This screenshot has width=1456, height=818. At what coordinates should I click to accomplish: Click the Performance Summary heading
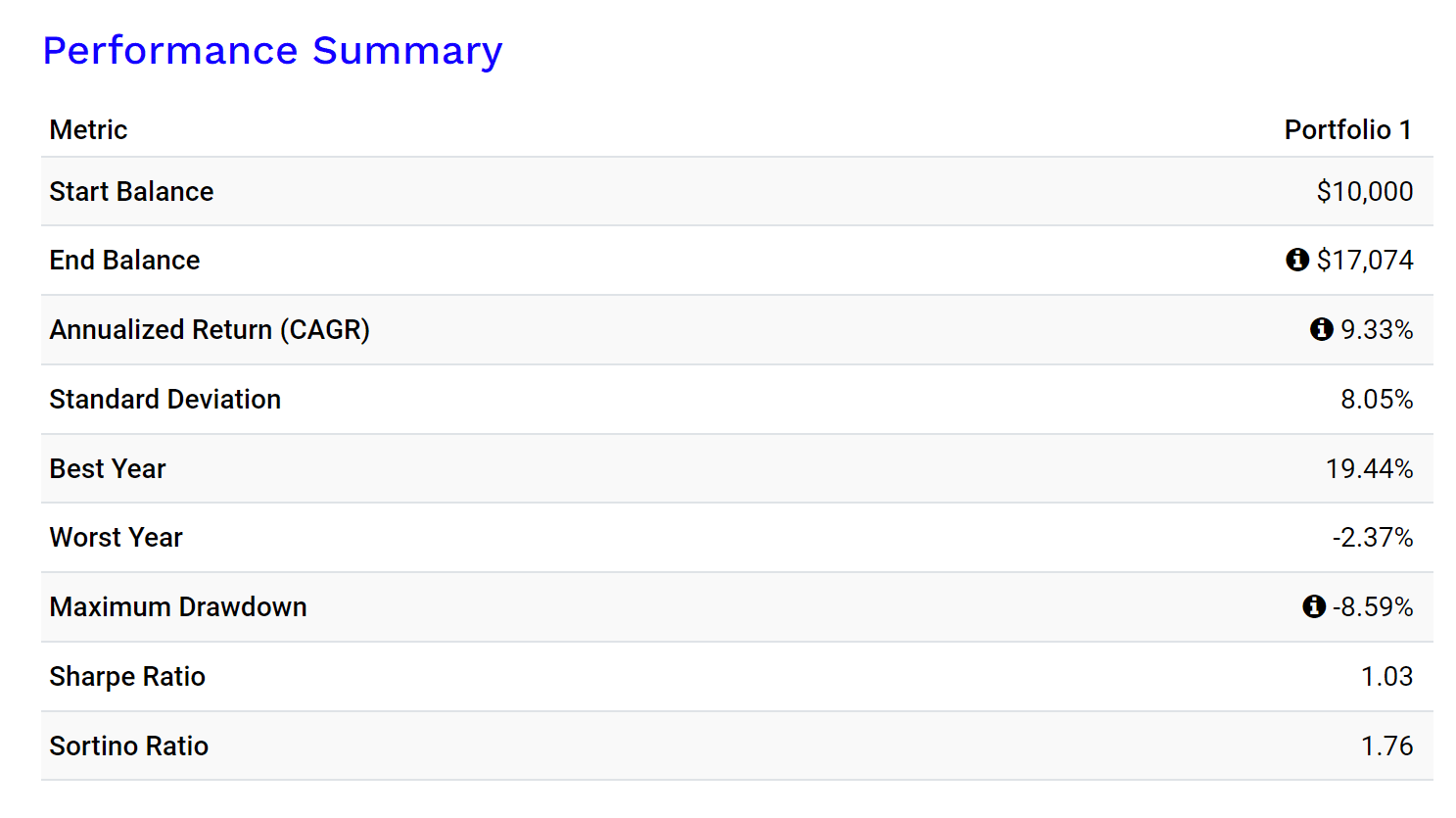point(272,51)
